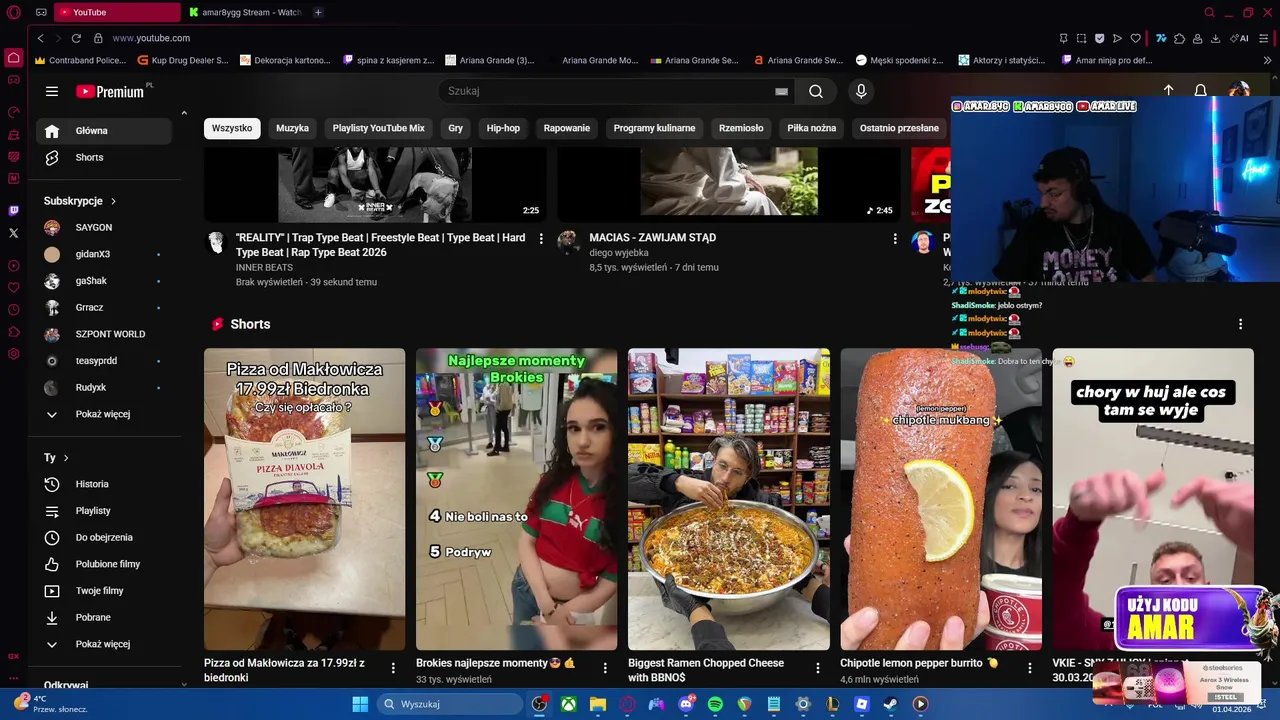Expand the Ty list with Pokaż więcej
The width and height of the screenshot is (1280, 720).
[x=103, y=644]
